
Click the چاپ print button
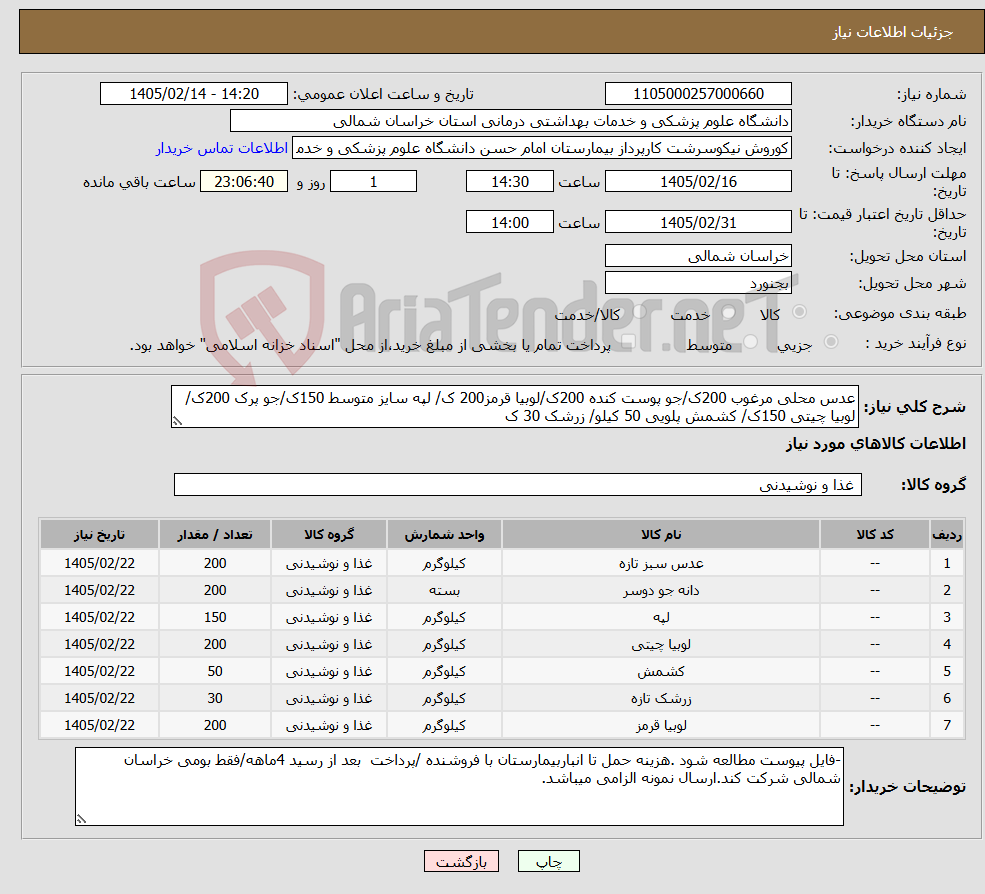(548, 861)
